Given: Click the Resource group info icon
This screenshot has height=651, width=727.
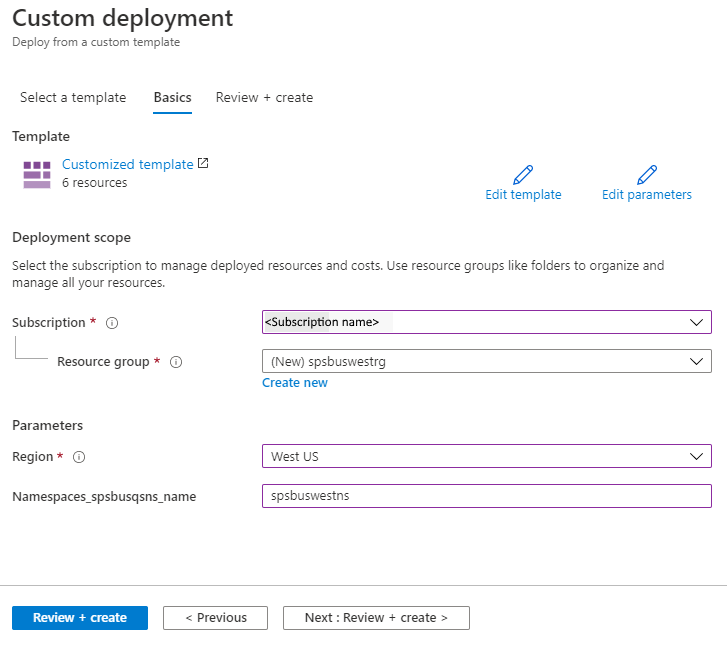Looking at the screenshot, I should (x=176, y=362).
